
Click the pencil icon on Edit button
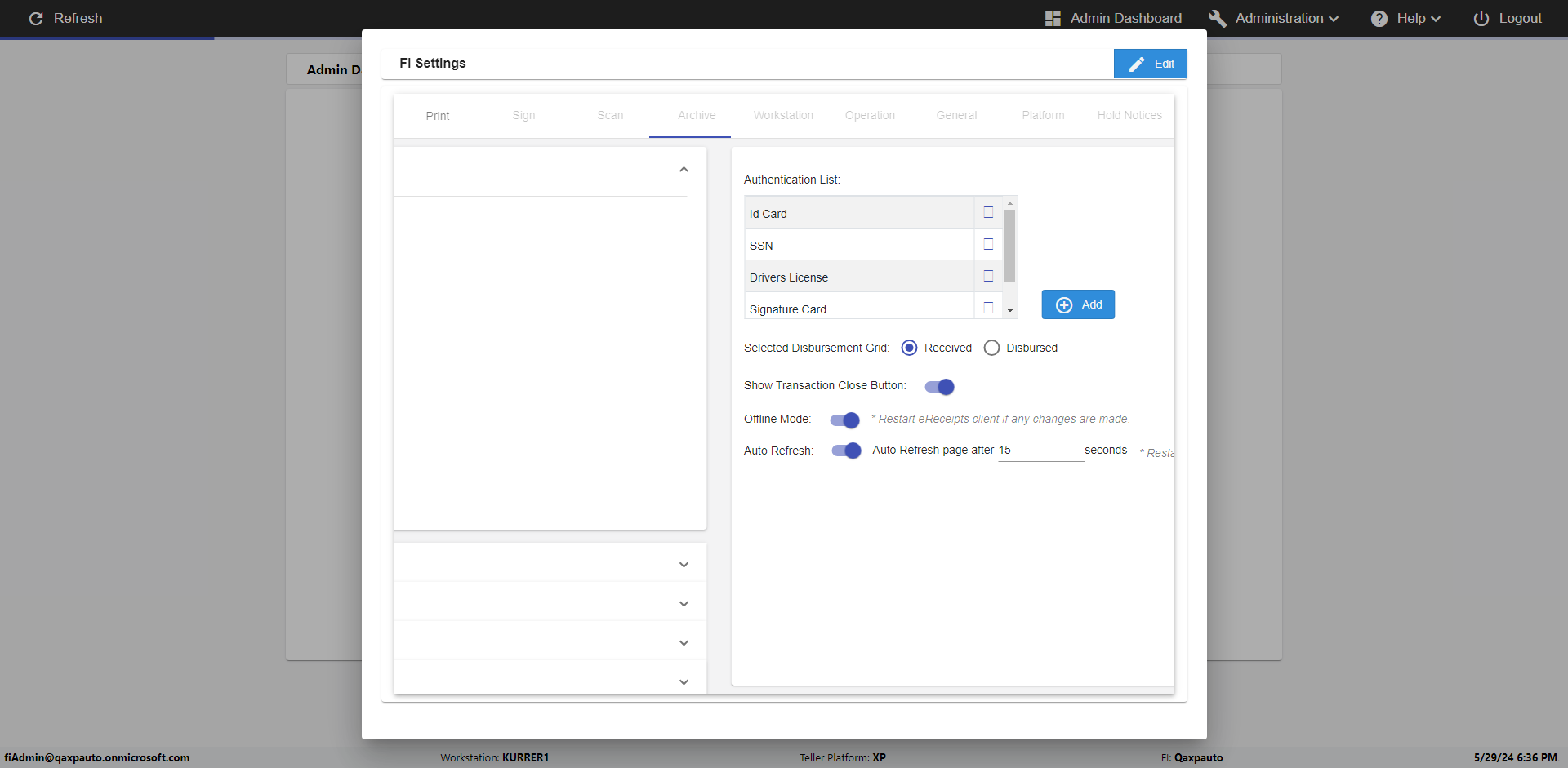1136,64
